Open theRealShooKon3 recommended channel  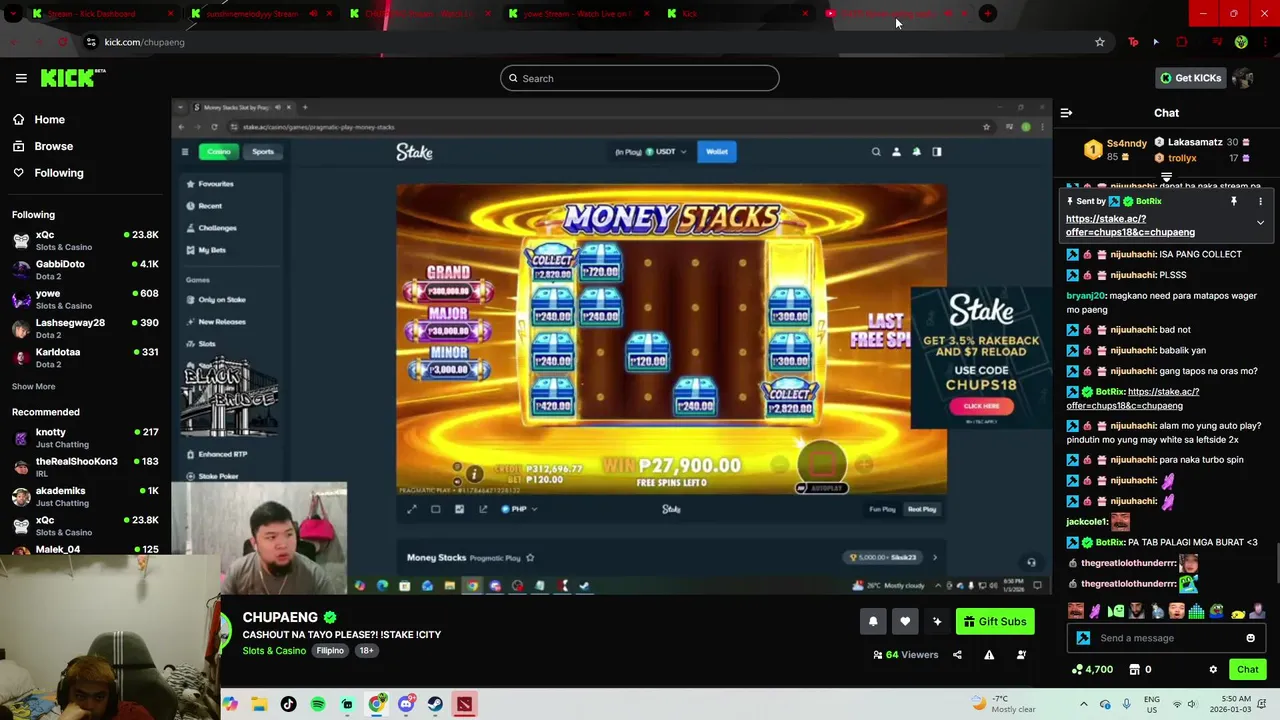(85, 467)
